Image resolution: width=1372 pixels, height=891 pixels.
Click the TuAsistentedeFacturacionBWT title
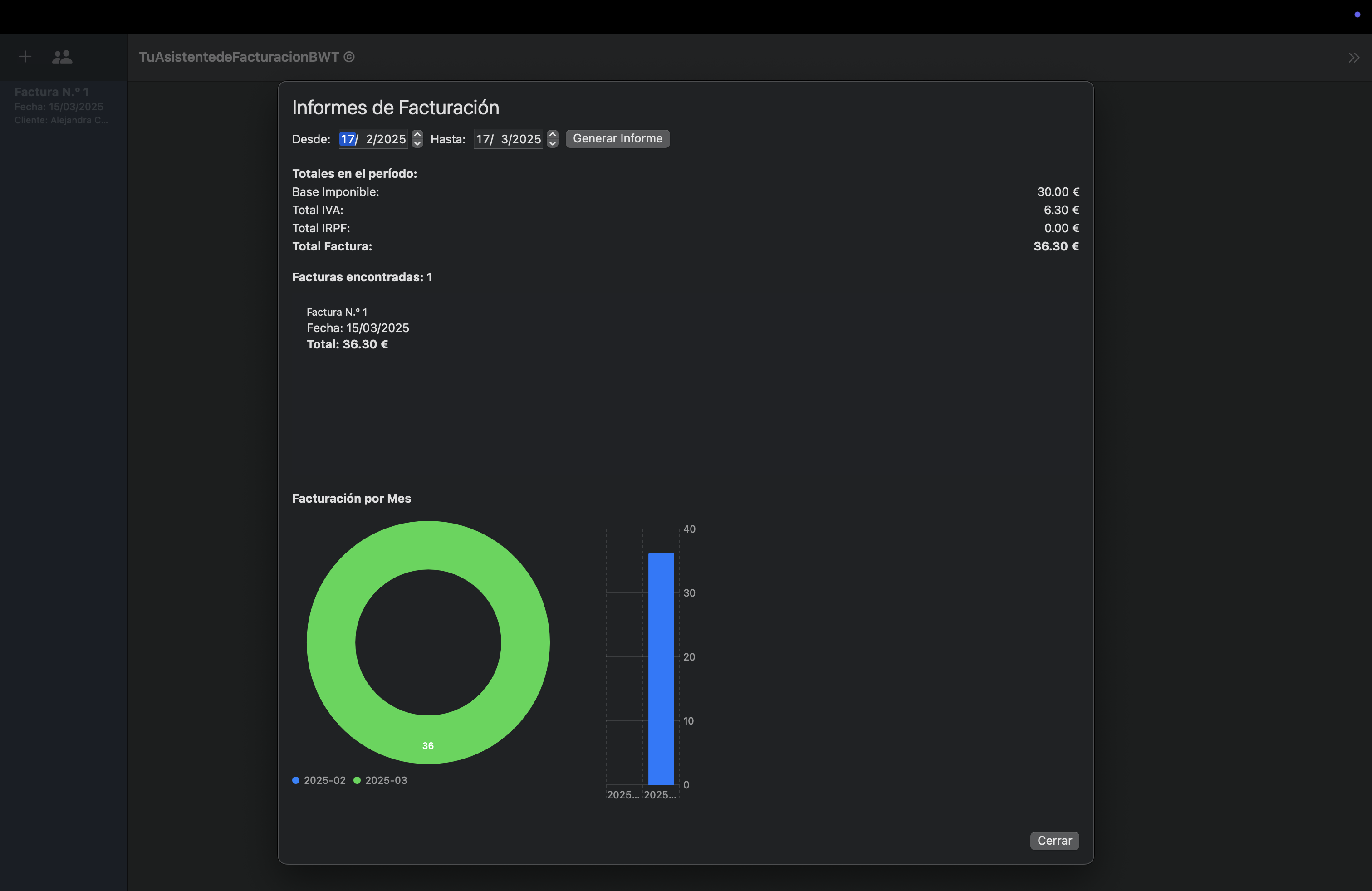[246, 56]
